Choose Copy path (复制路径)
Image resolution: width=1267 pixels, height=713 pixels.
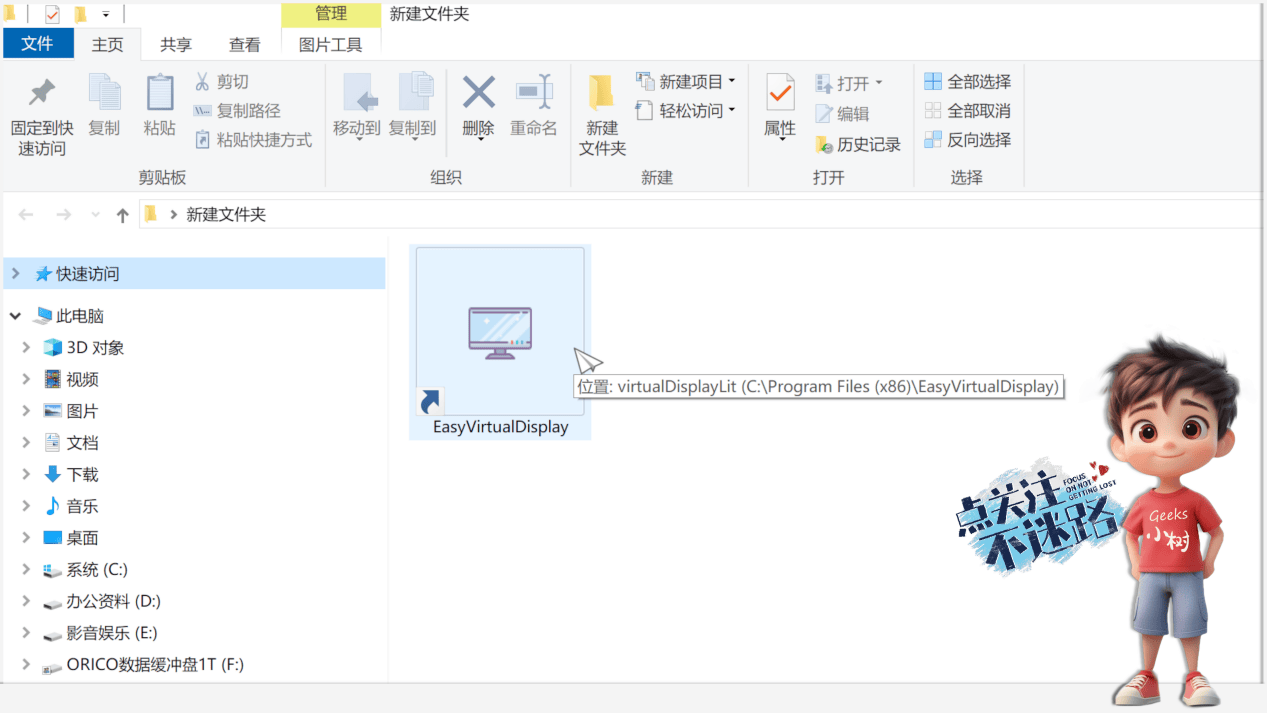point(237,111)
